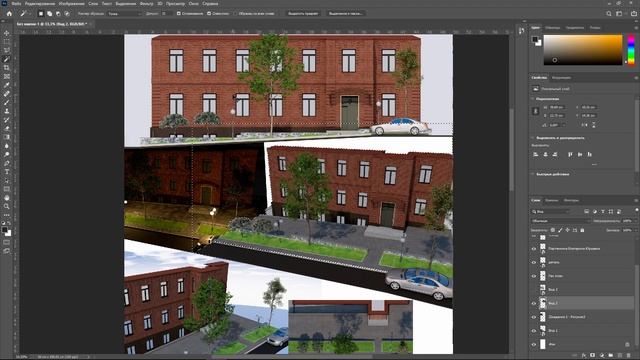Select the History Brush tool
Image resolution: width=640 pixels, height=360 pixels.
coord(7,120)
